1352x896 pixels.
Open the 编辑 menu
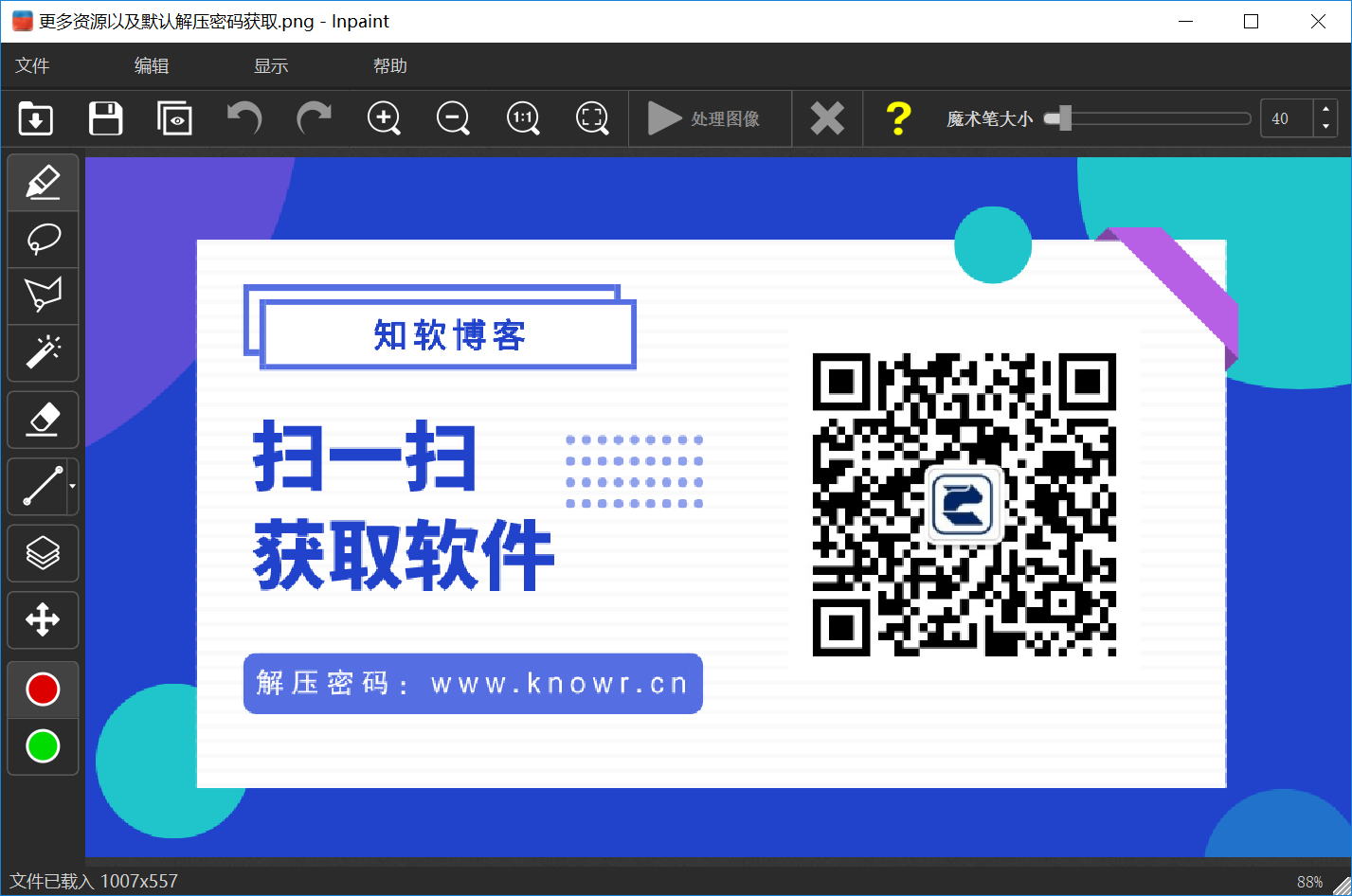coord(152,65)
